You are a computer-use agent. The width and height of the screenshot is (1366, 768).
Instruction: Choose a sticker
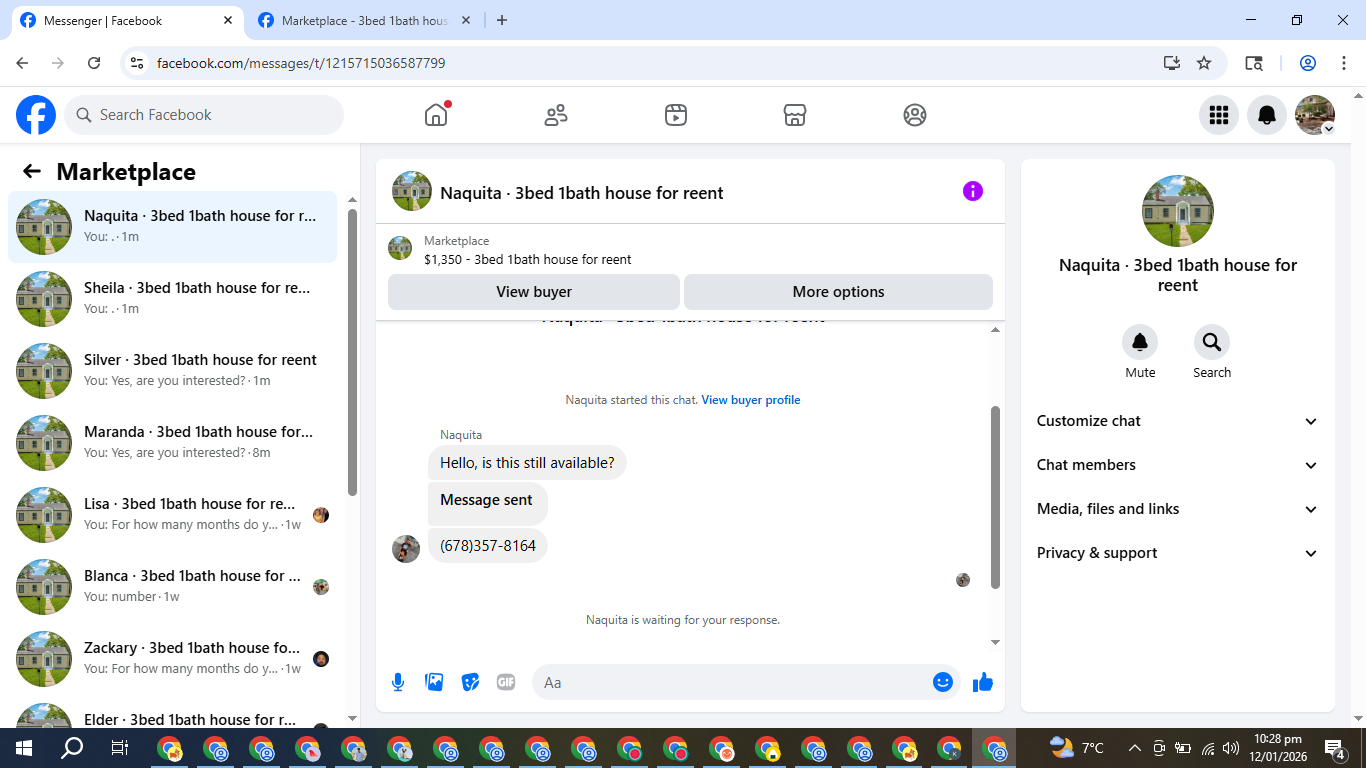click(x=470, y=682)
